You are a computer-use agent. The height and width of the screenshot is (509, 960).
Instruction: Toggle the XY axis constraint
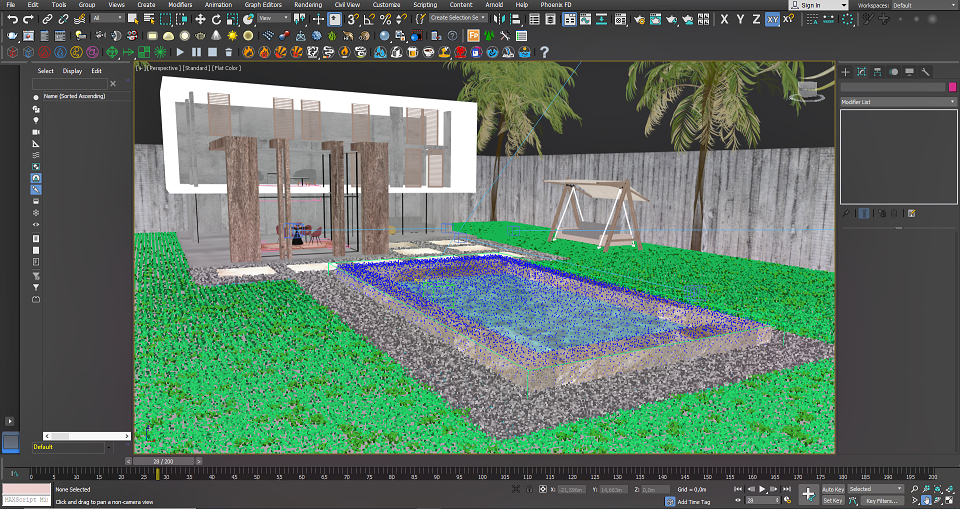(x=773, y=19)
